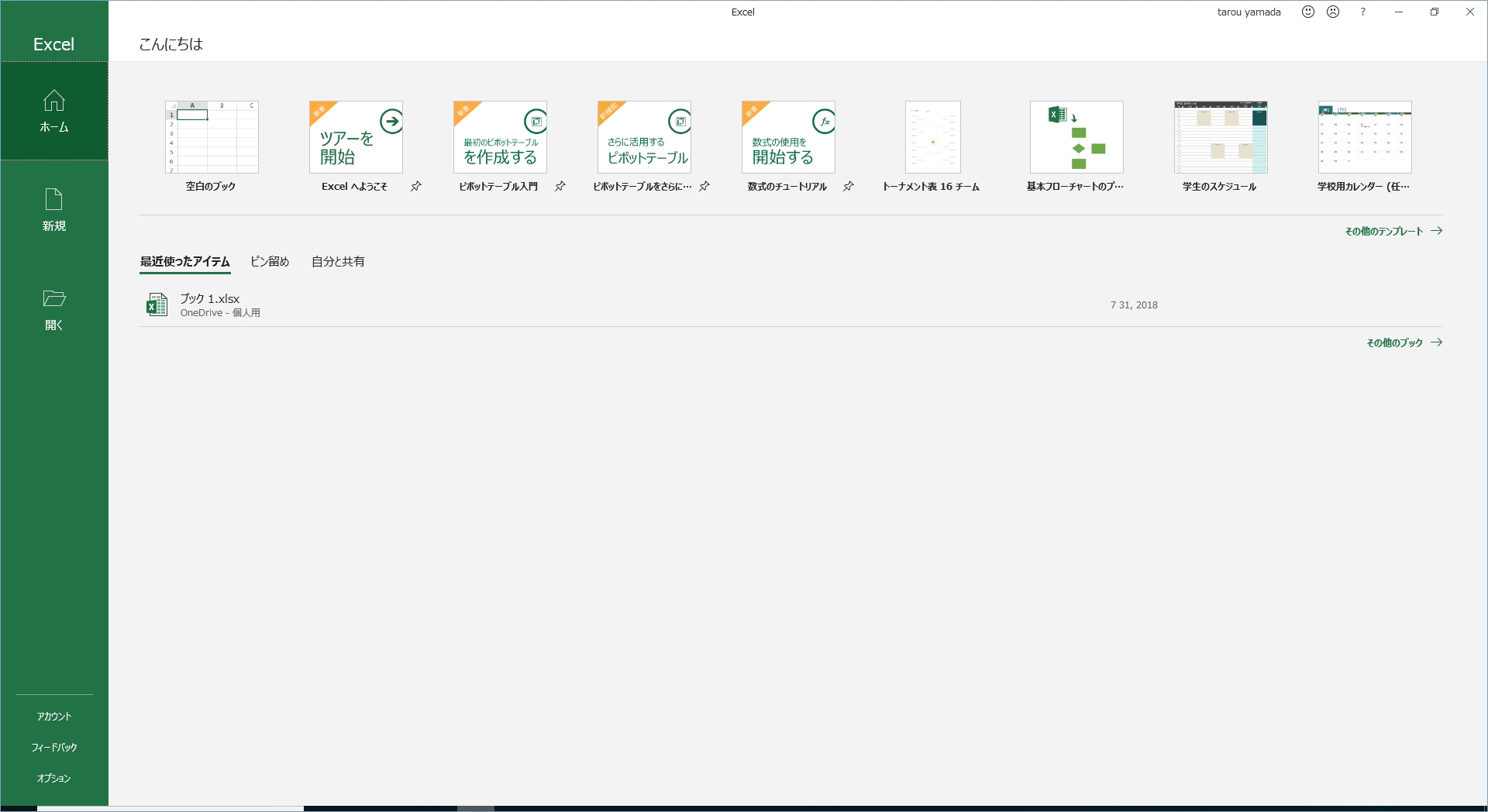This screenshot has width=1488, height=812.
Task: Open その他のテンプレート link
Action: (1393, 231)
